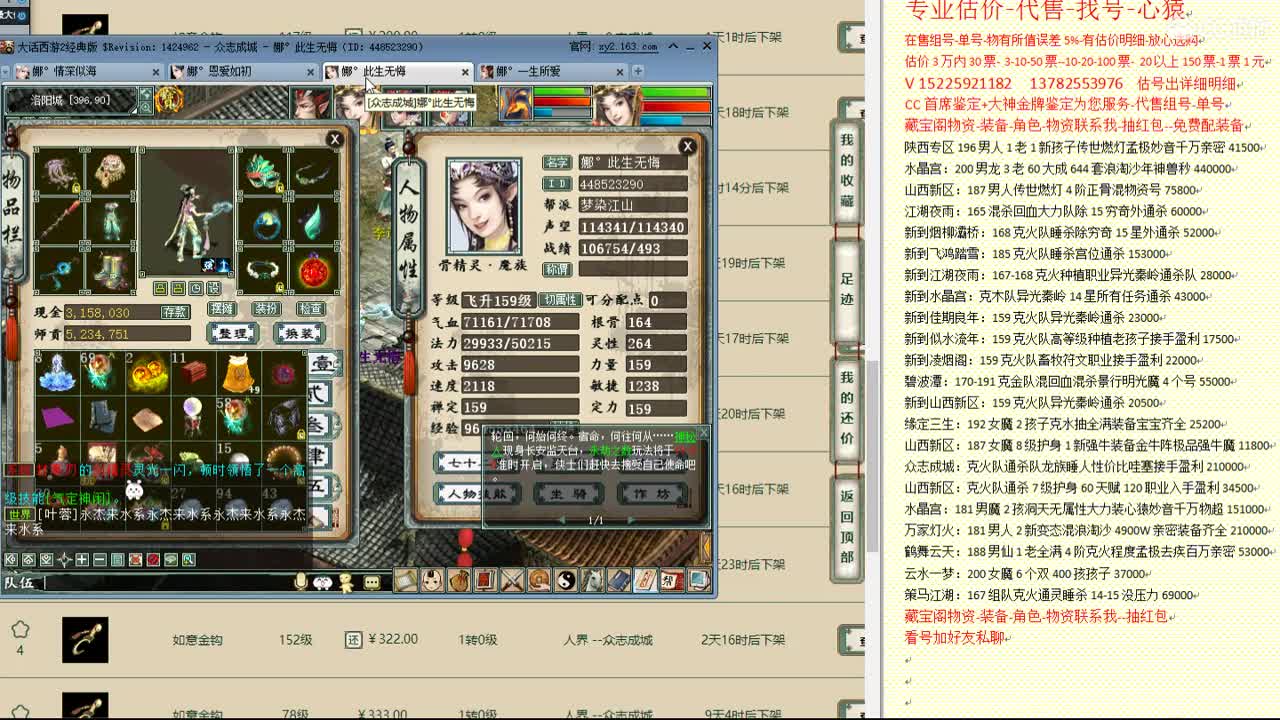Image resolution: width=1280 pixels, height=720 pixels.
Task: Click the 换装 change outfit button
Action: tap(298, 333)
